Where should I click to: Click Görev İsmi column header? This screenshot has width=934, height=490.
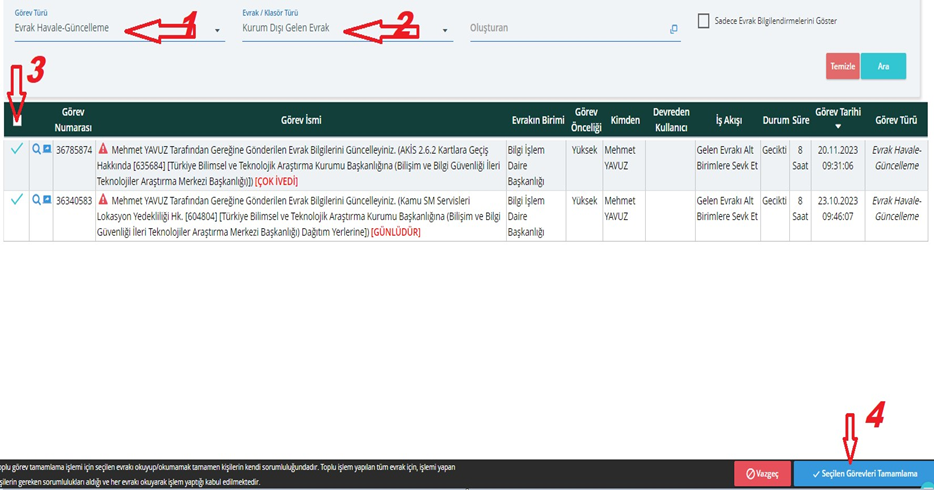click(301, 120)
